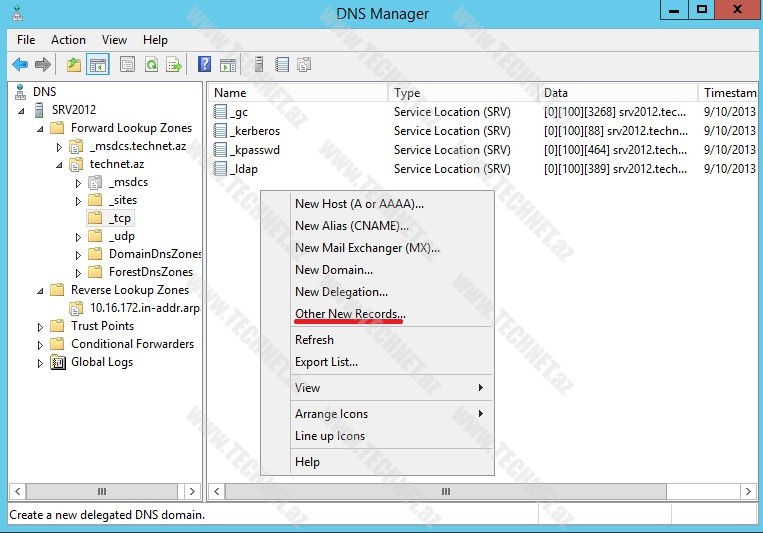This screenshot has height=533, width=763.
Task: Select the _kerberos SRV record
Action: 254,131
